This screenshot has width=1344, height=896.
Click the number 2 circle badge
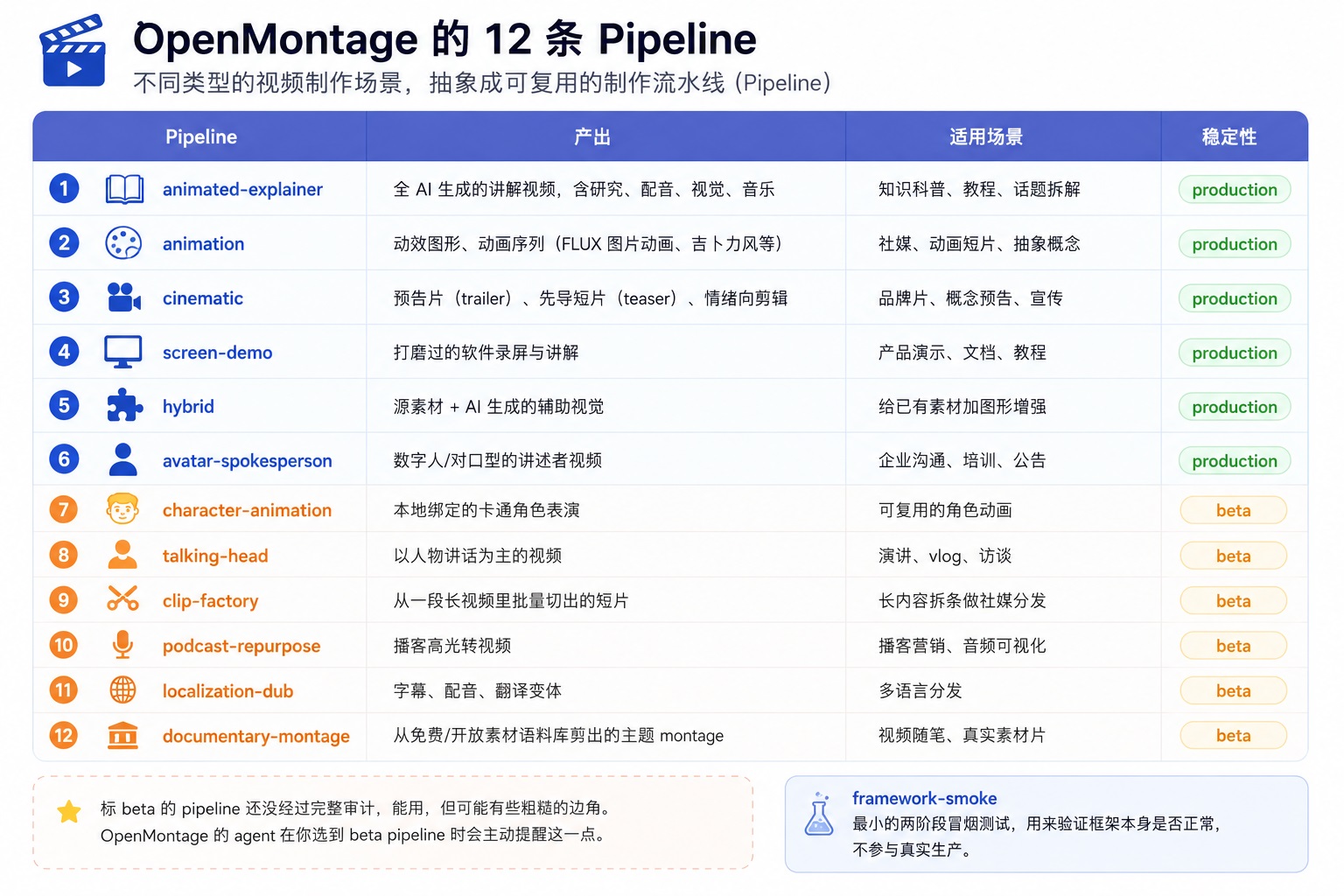pyautogui.click(x=64, y=242)
